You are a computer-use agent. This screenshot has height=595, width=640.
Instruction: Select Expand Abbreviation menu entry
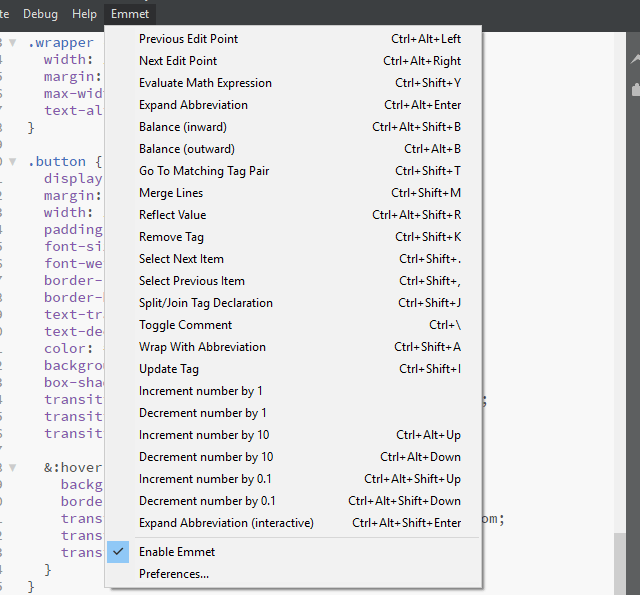click(x=193, y=105)
